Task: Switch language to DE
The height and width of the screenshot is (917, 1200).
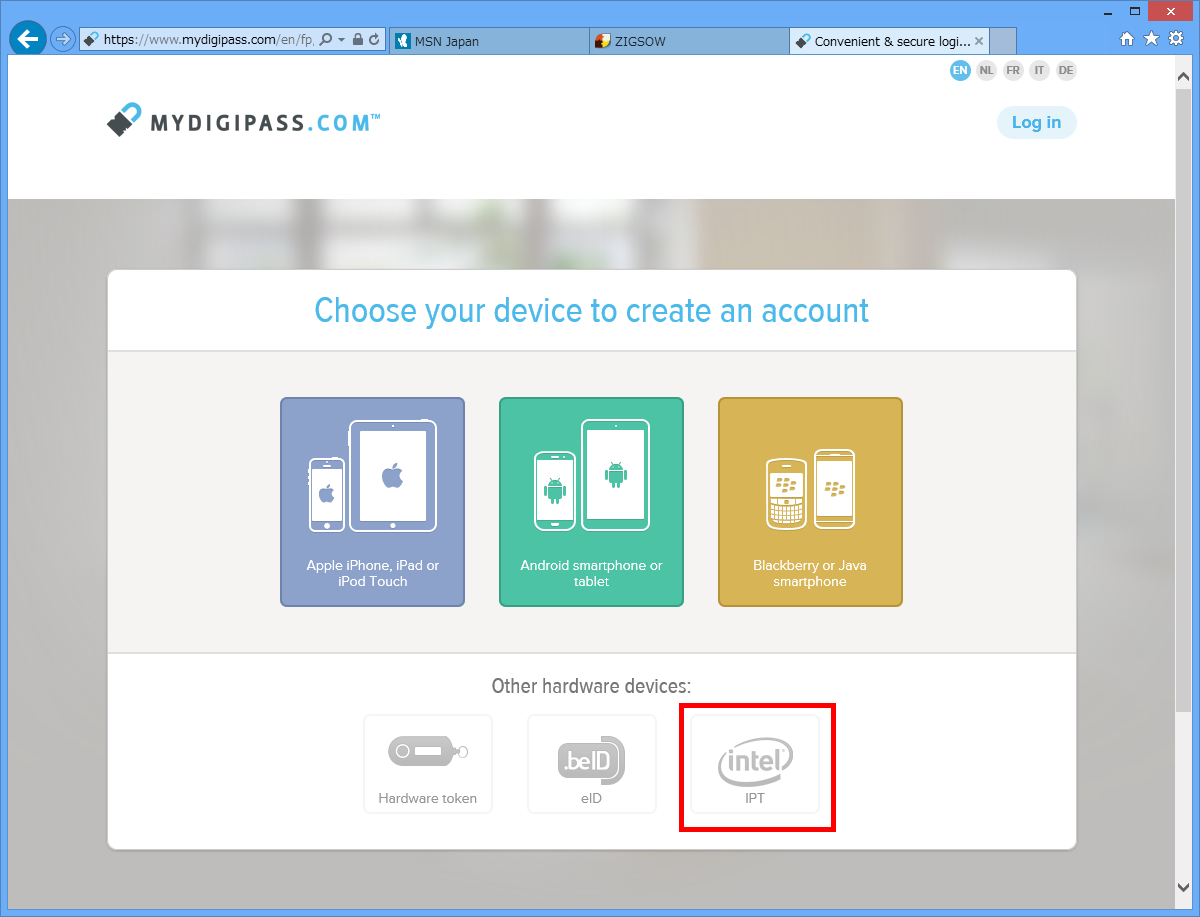Action: (1066, 70)
